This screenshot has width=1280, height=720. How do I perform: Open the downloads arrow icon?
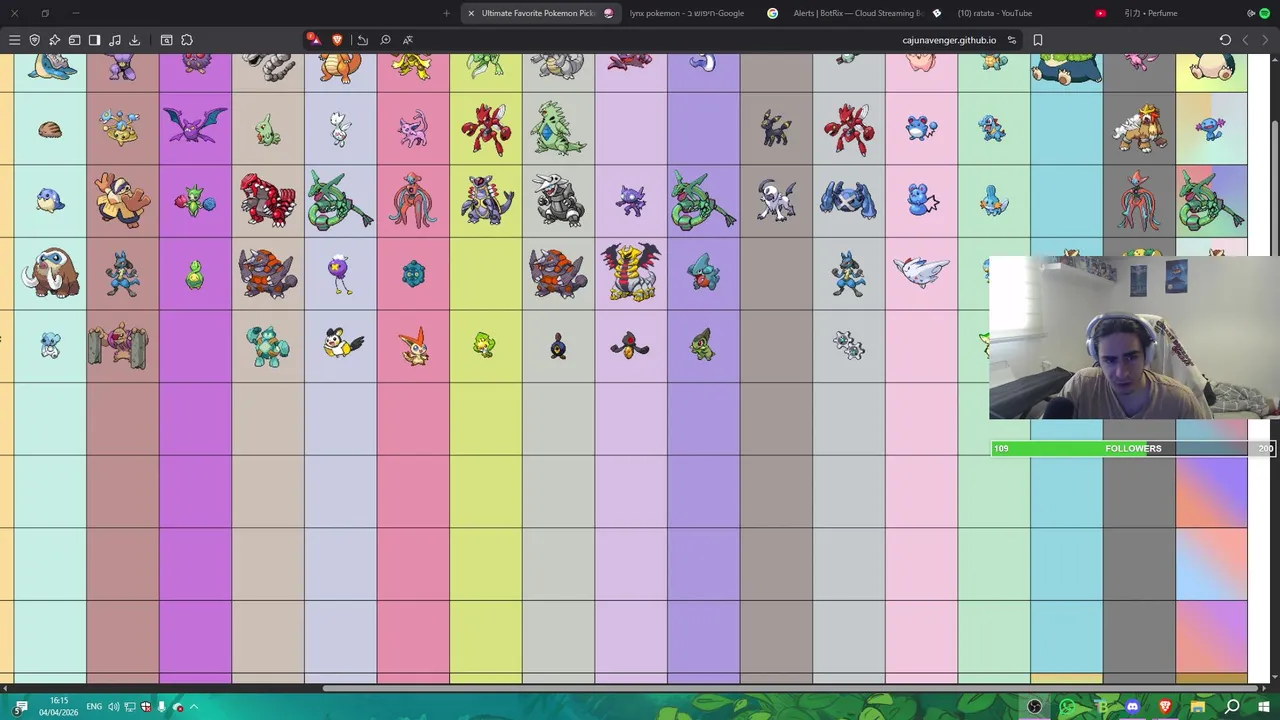pos(134,40)
